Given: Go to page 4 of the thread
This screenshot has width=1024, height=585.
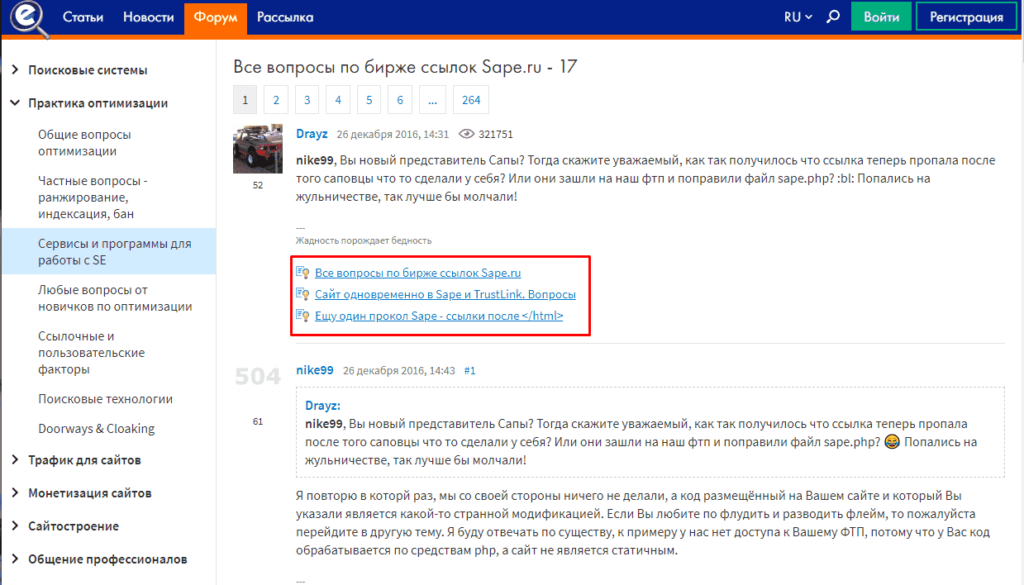Looking at the screenshot, I should [338, 100].
